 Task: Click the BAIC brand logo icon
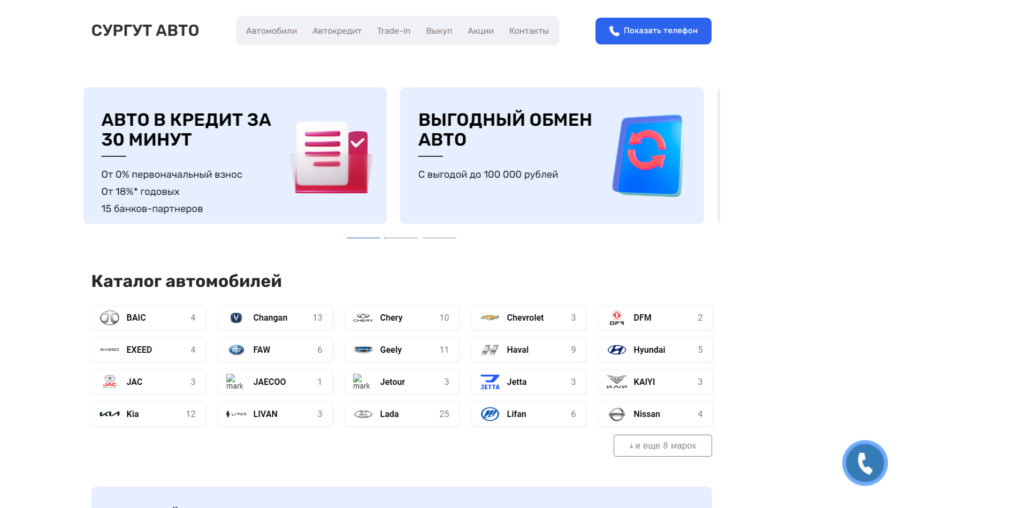[109, 318]
